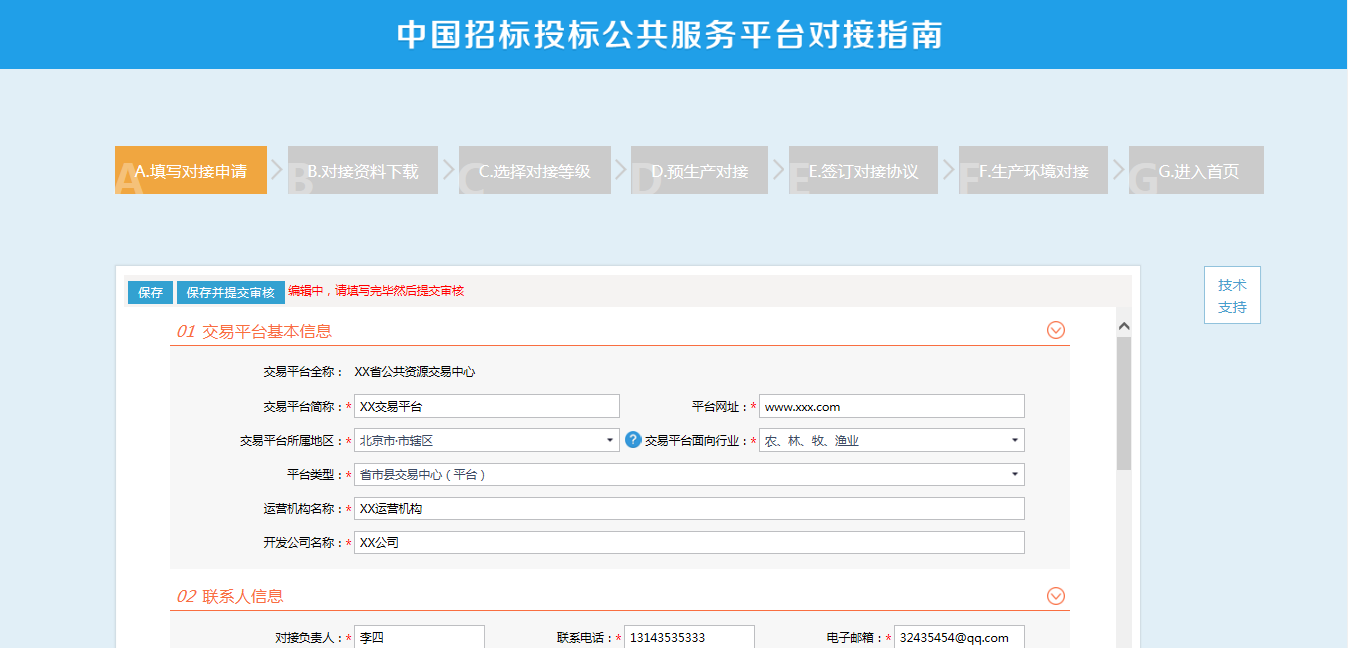Open step G.进入首页

click(1198, 171)
